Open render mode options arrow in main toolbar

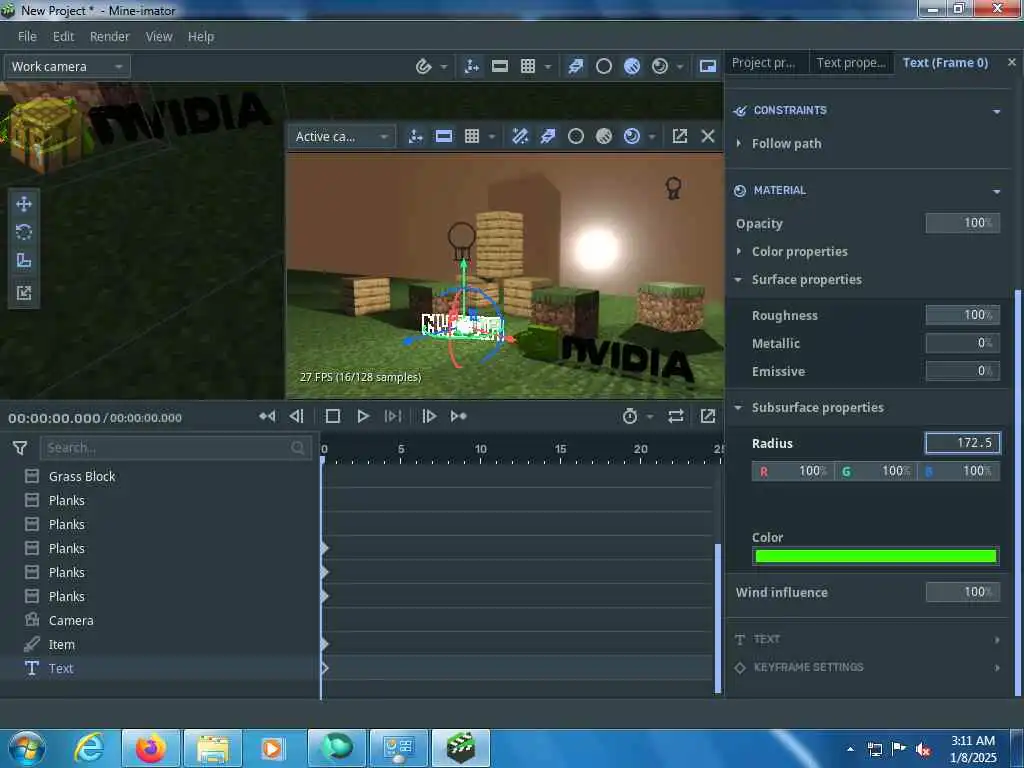(680, 67)
